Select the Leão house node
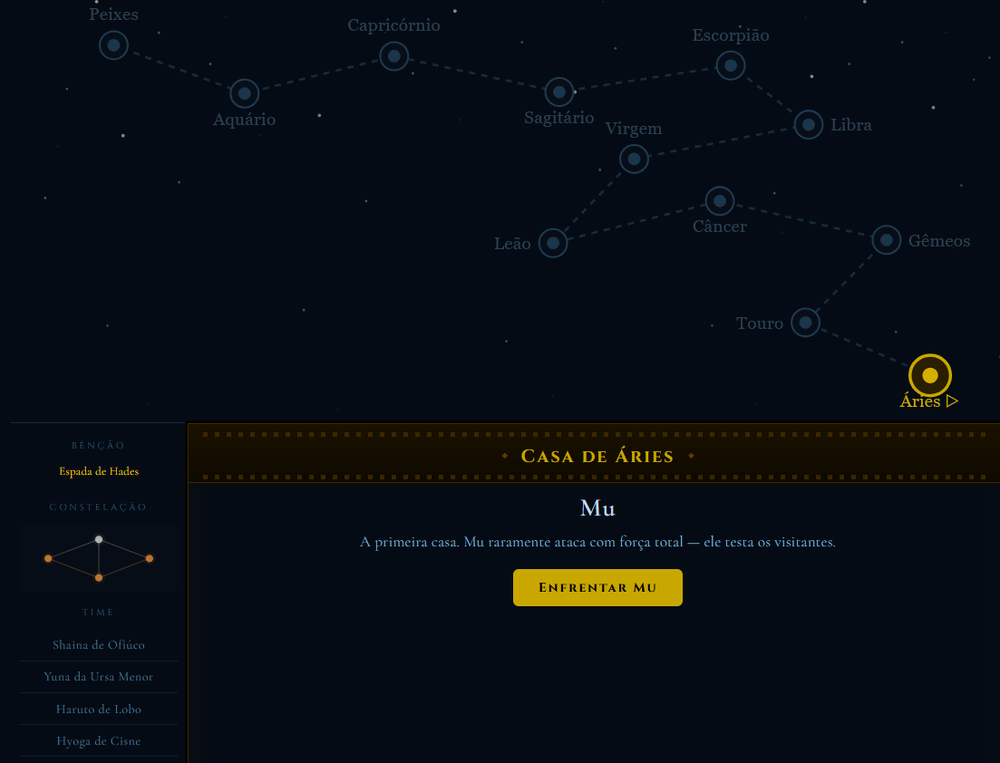 coord(553,243)
